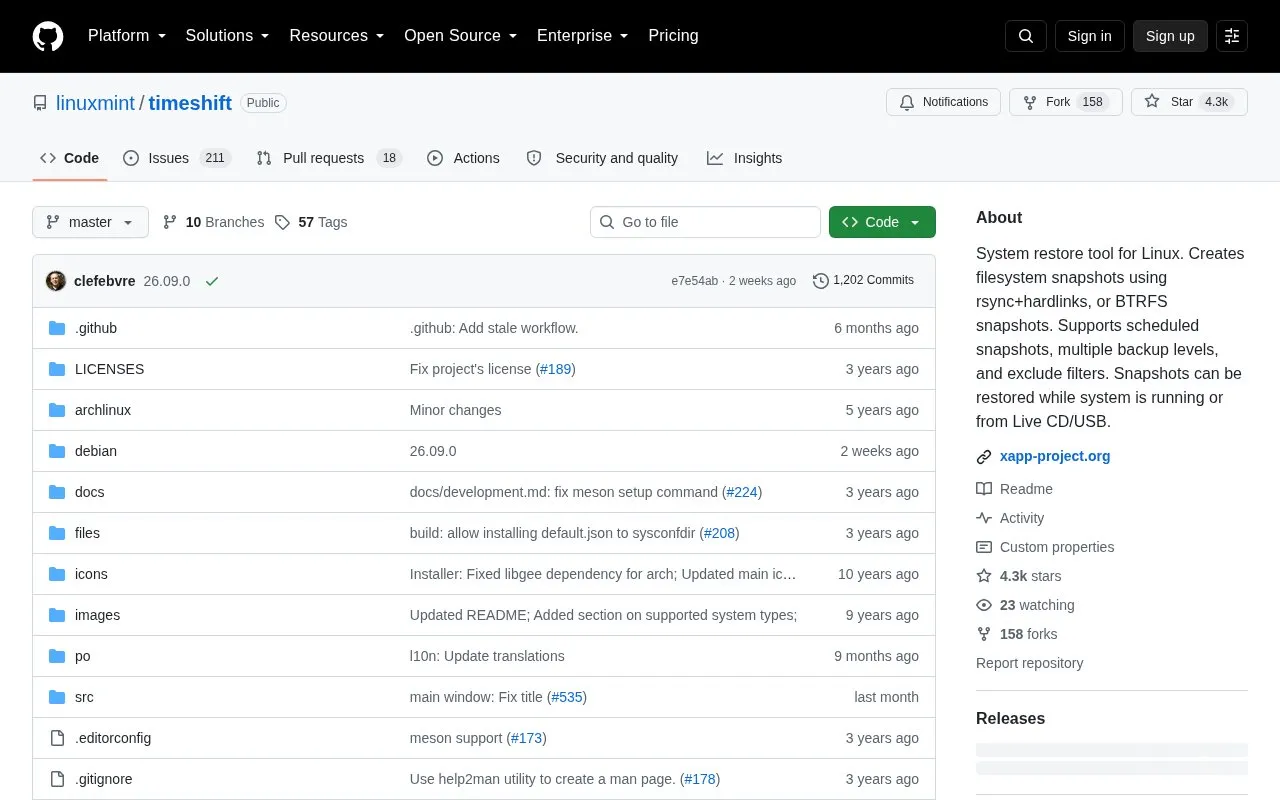Click the star icon next to 4.3k stars
This screenshot has height=800, width=1280.
pos(984,576)
